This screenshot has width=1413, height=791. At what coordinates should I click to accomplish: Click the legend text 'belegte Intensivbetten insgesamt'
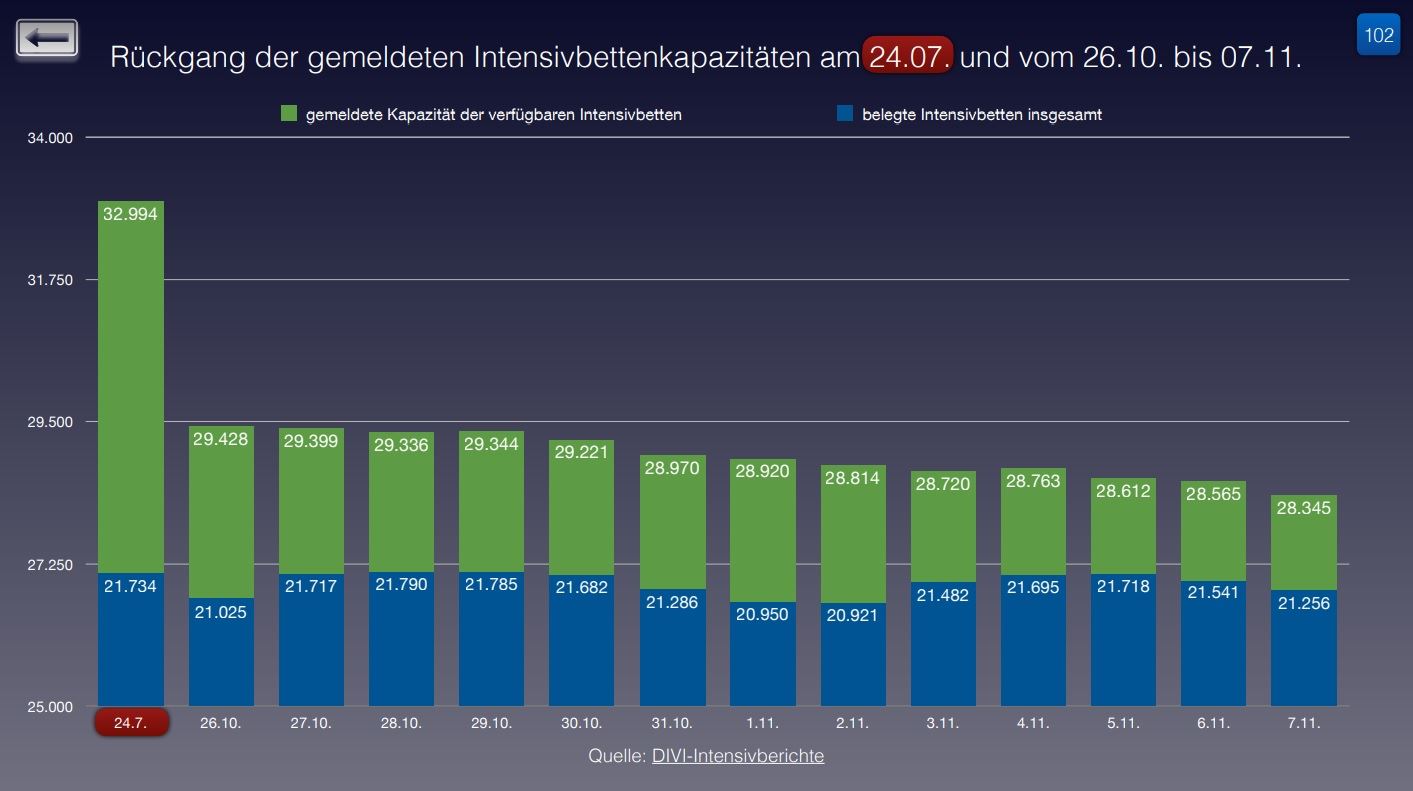tap(981, 114)
